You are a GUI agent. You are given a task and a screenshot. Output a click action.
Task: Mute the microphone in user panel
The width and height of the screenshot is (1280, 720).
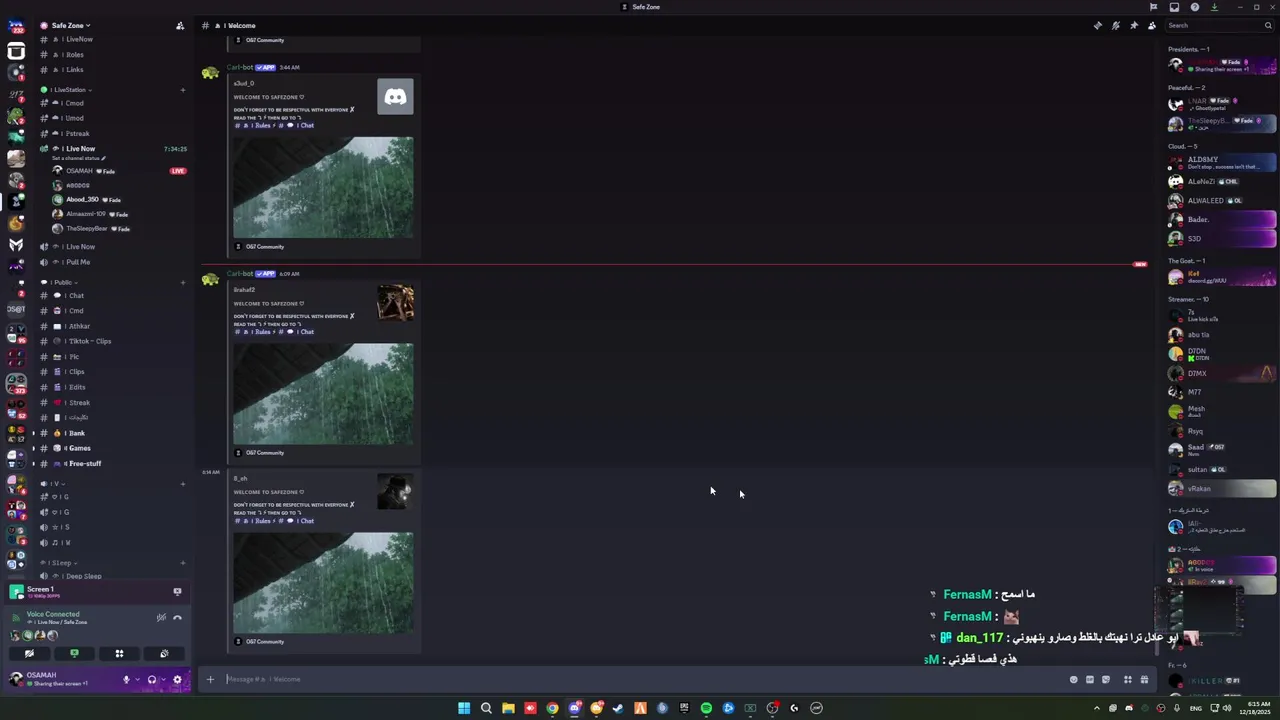click(126, 680)
